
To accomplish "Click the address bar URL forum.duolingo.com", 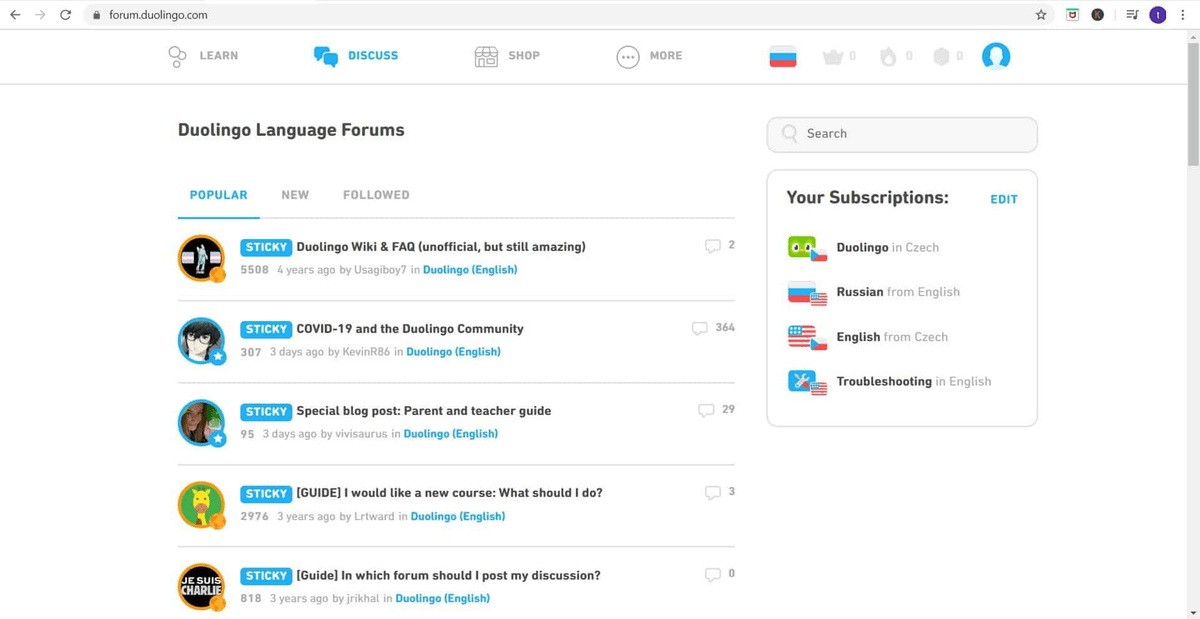I will pyautogui.click(x=158, y=15).
